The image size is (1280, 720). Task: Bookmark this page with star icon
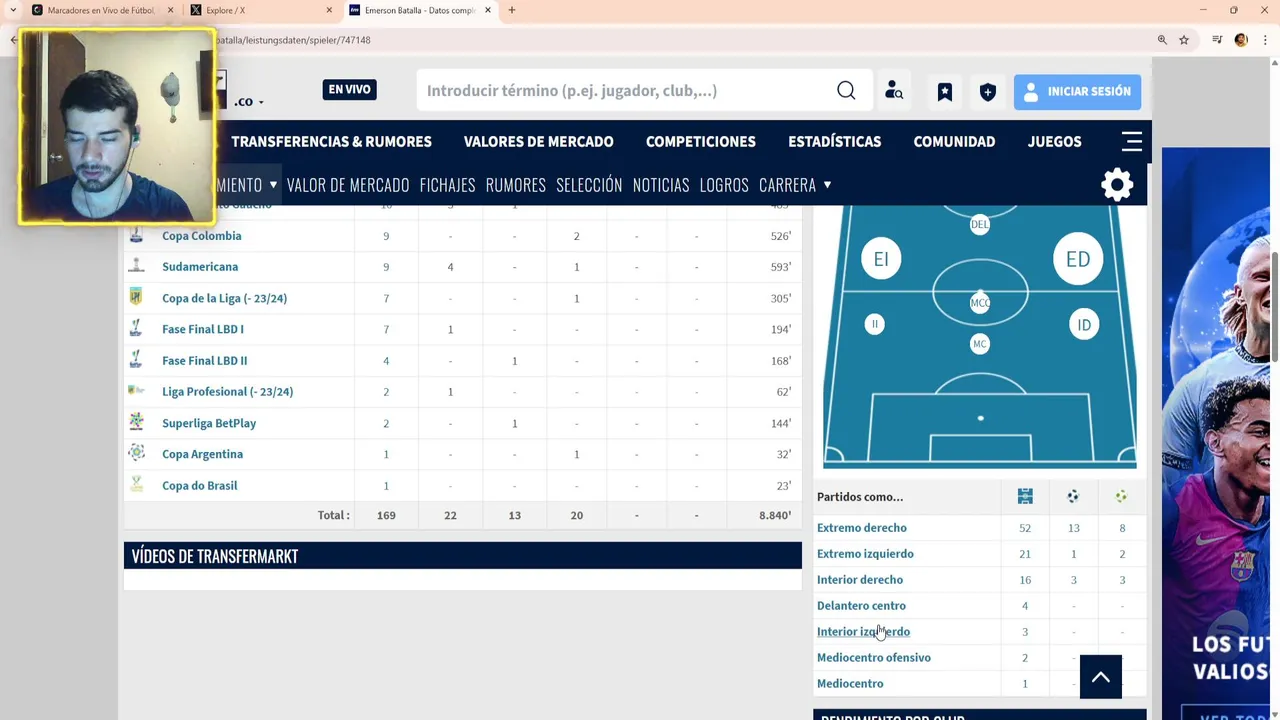coord(1184,40)
